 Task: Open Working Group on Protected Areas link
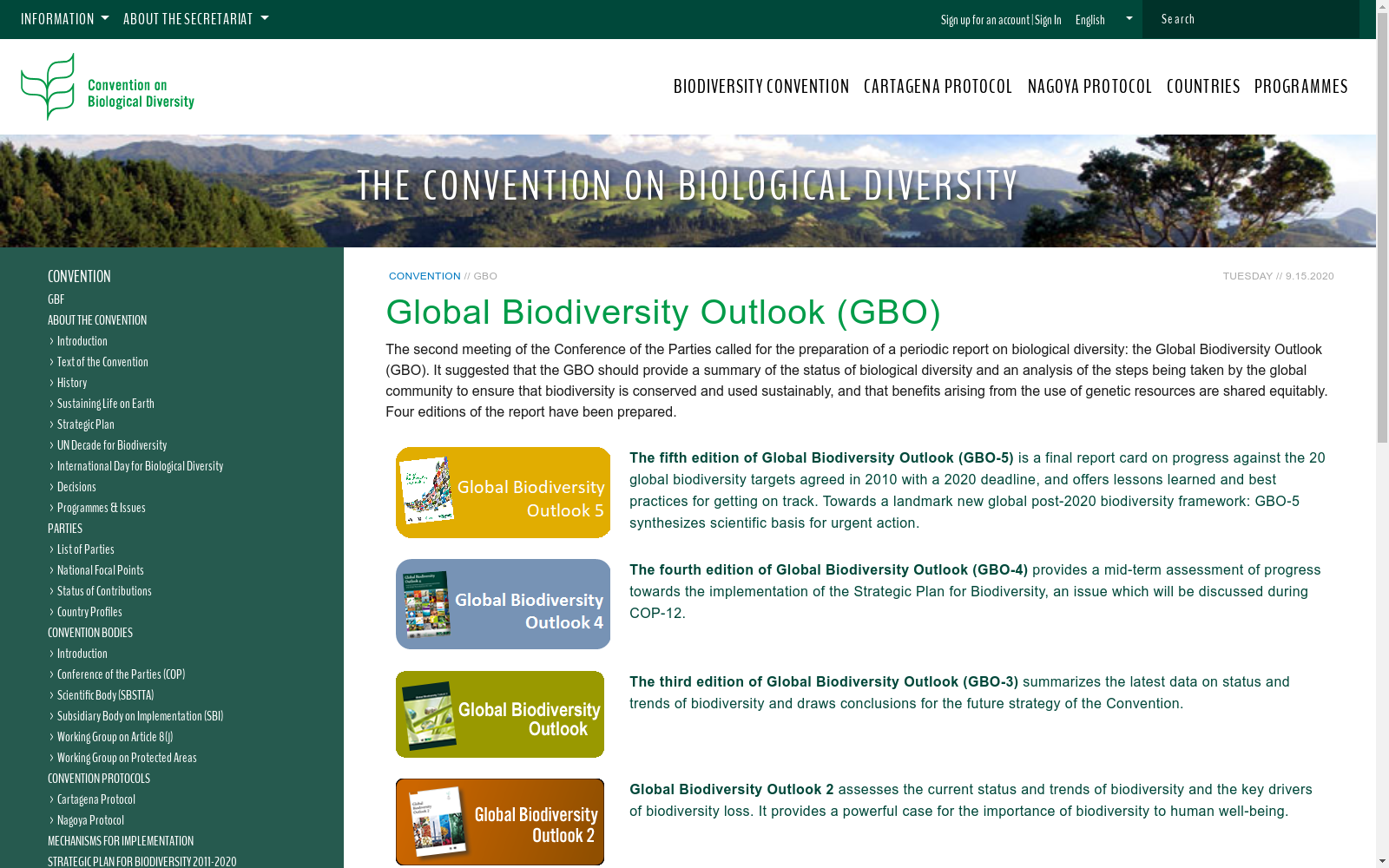pos(127,758)
